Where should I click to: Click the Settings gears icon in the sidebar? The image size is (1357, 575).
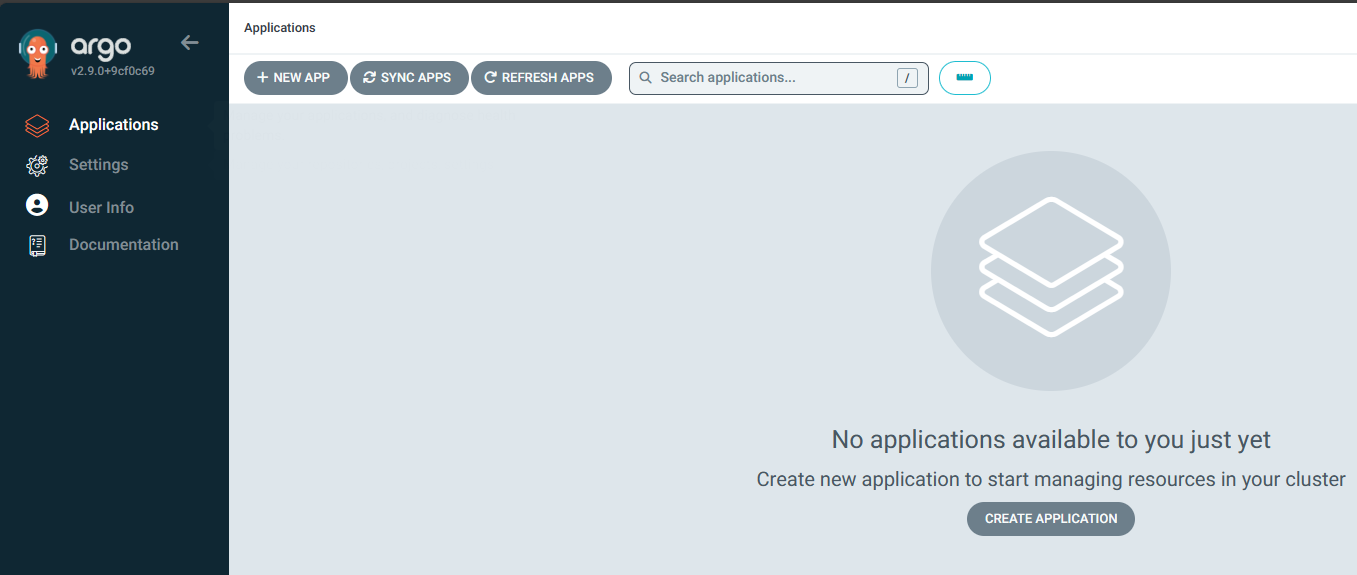coord(37,165)
